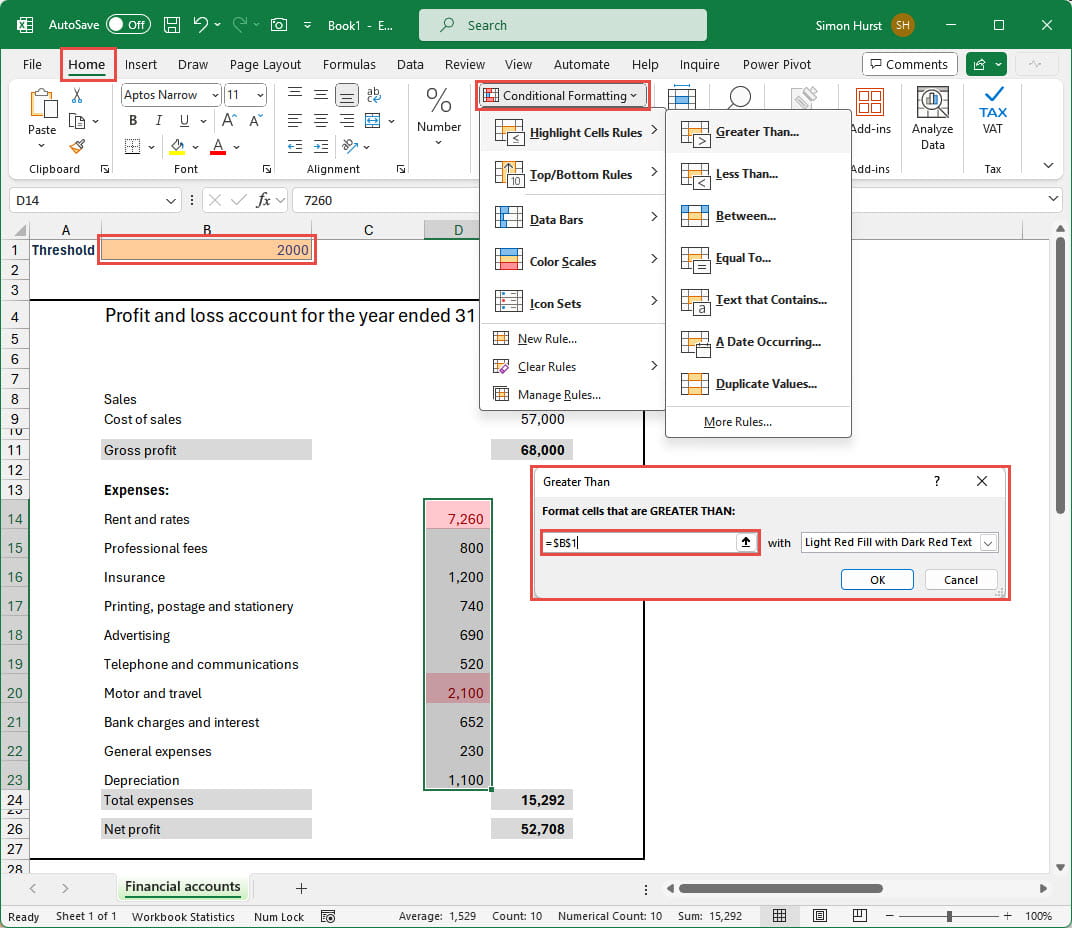
Task: Select the Duplicate Values menu item
Action: click(x=765, y=384)
